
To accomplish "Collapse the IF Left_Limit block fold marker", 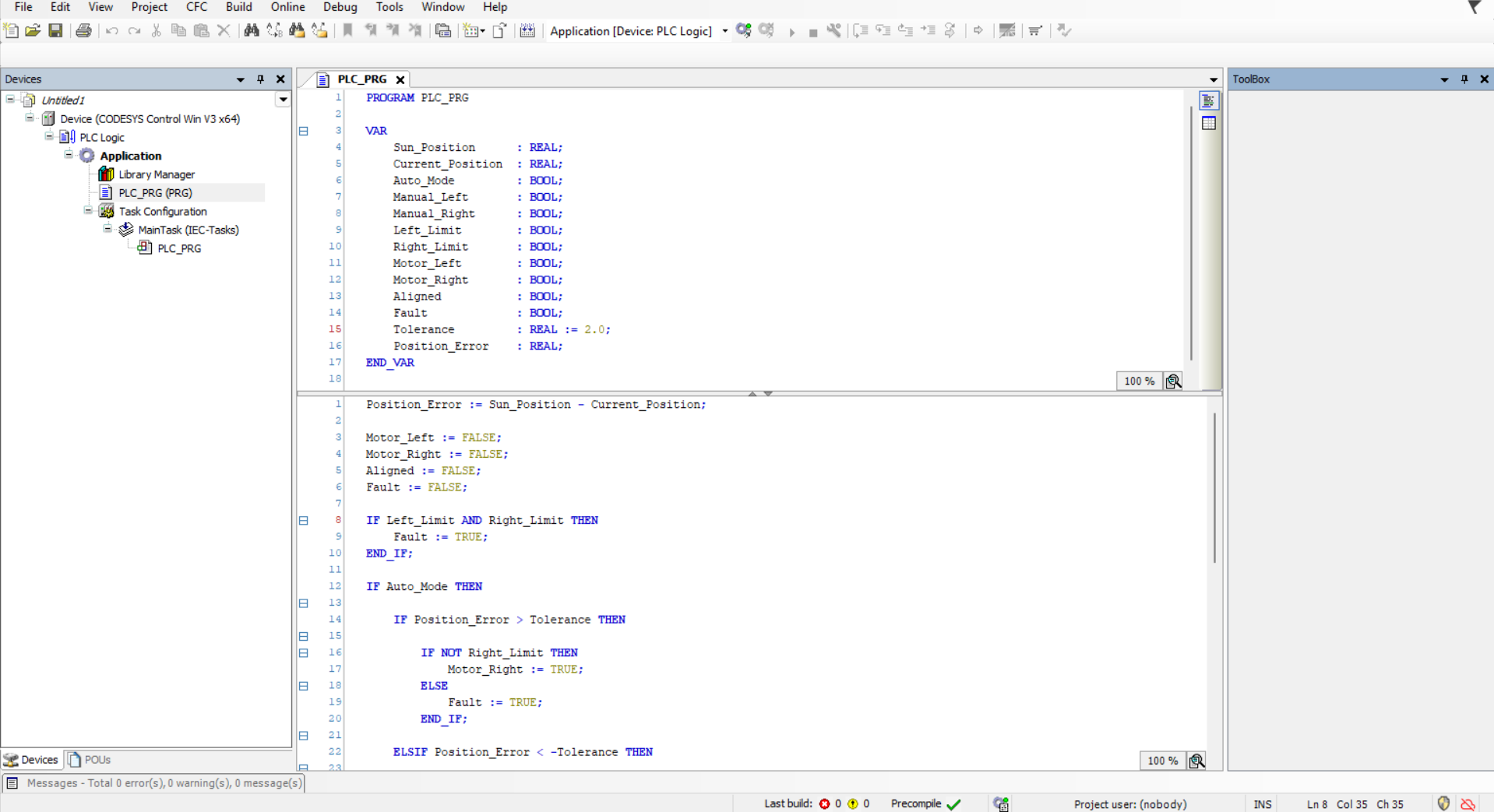I will coord(304,520).
